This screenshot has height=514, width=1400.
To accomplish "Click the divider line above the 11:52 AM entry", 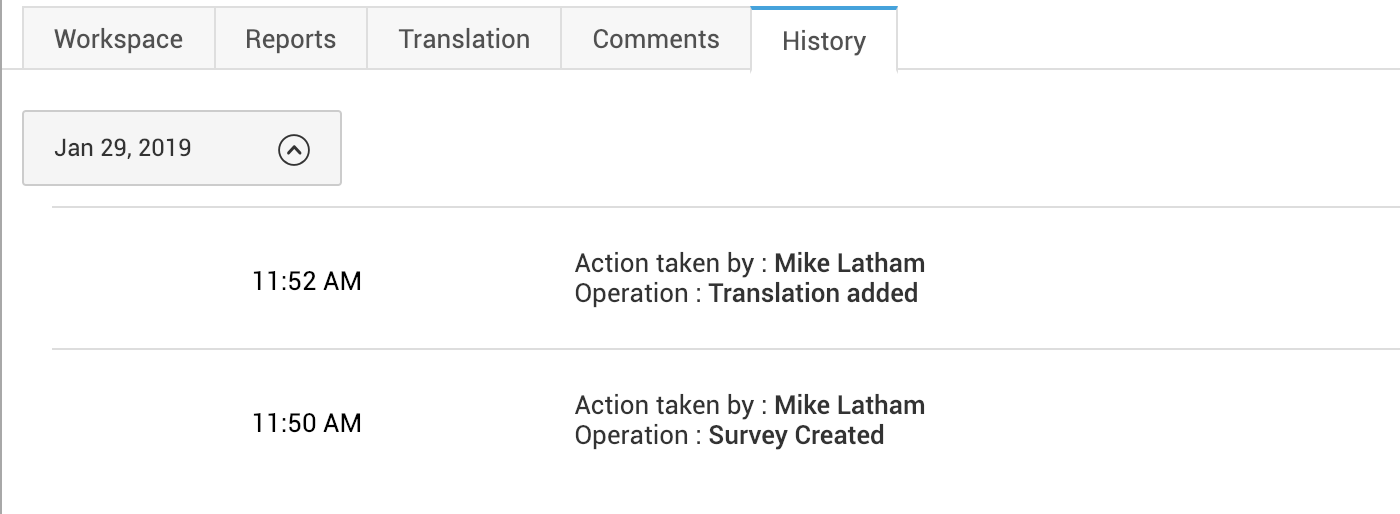I will click(700, 207).
